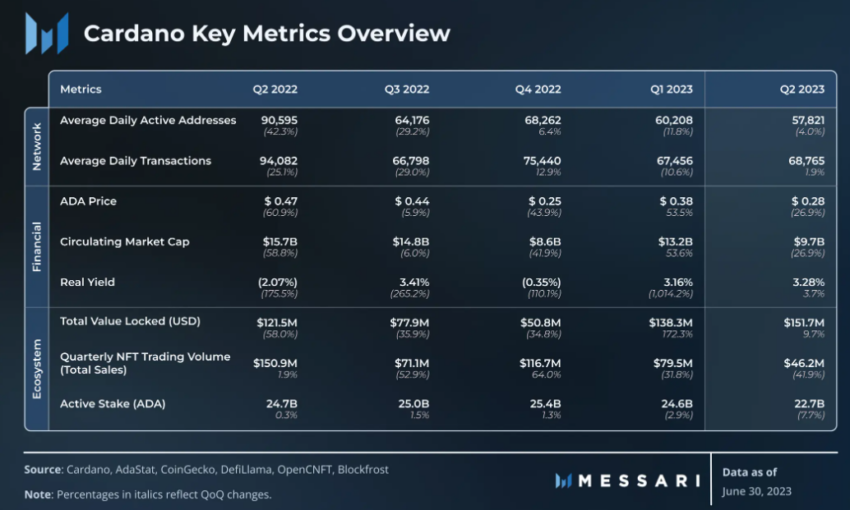The width and height of the screenshot is (850, 510).
Task: Click the small Messari icon in the footer
Action: 563,481
